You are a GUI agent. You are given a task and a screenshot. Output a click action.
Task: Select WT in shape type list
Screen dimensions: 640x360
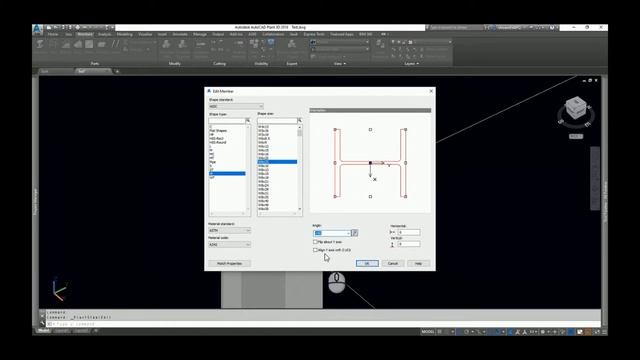point(212,178)
